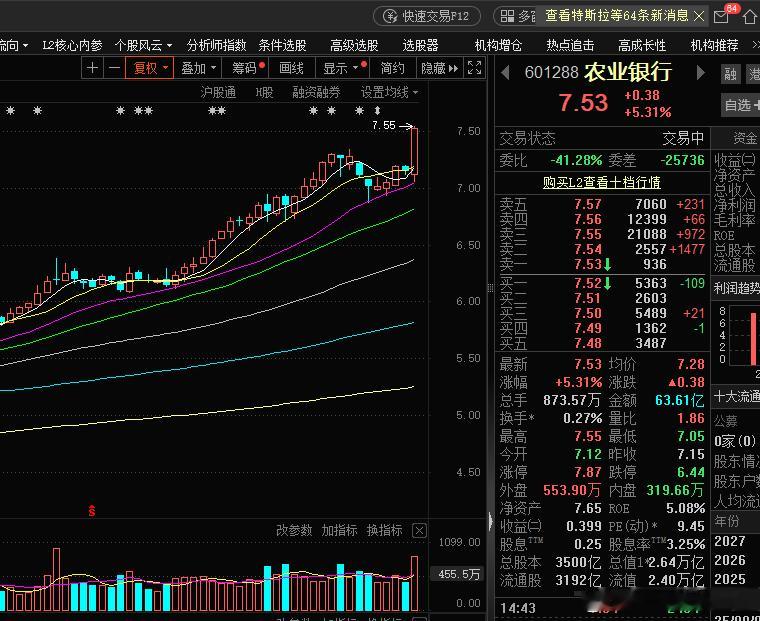Open 热点追击 menu
Image resolution: width=760 pixels, height=621 pixels.
click(x=570, y=46)
